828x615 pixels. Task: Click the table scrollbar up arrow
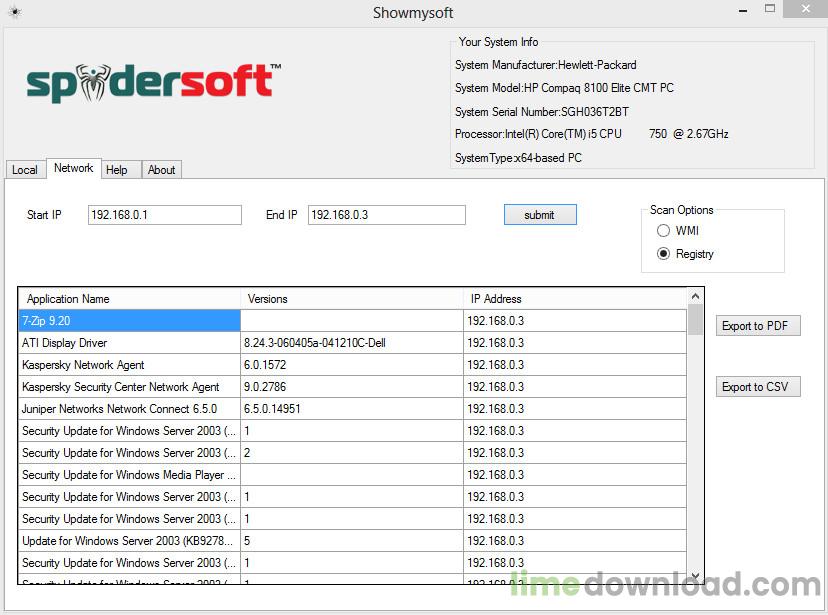(695, 297)
